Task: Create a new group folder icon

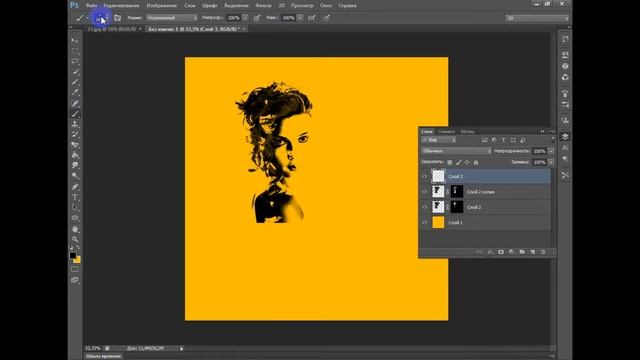Action: click(x=522, y=252)
